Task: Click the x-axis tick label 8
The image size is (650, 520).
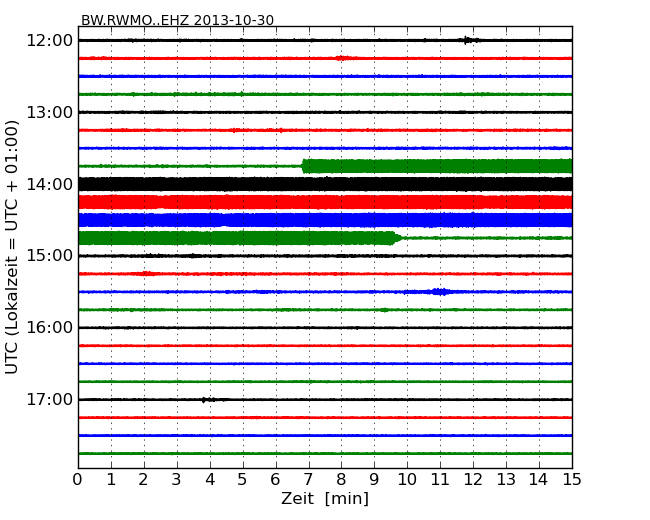Action: click(x=341, y=480)
